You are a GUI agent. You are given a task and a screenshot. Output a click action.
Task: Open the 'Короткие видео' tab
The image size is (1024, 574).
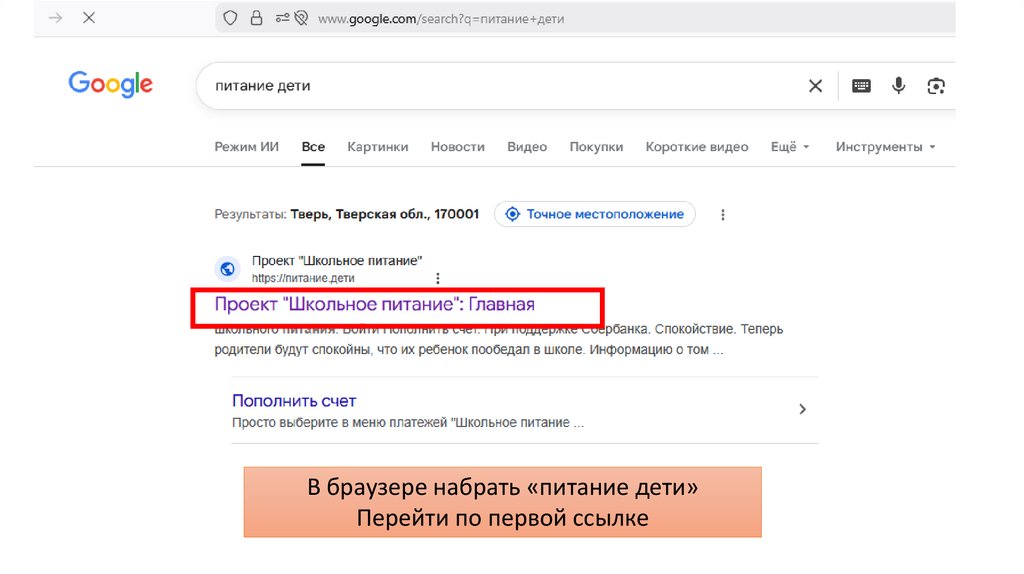point(697,147)
